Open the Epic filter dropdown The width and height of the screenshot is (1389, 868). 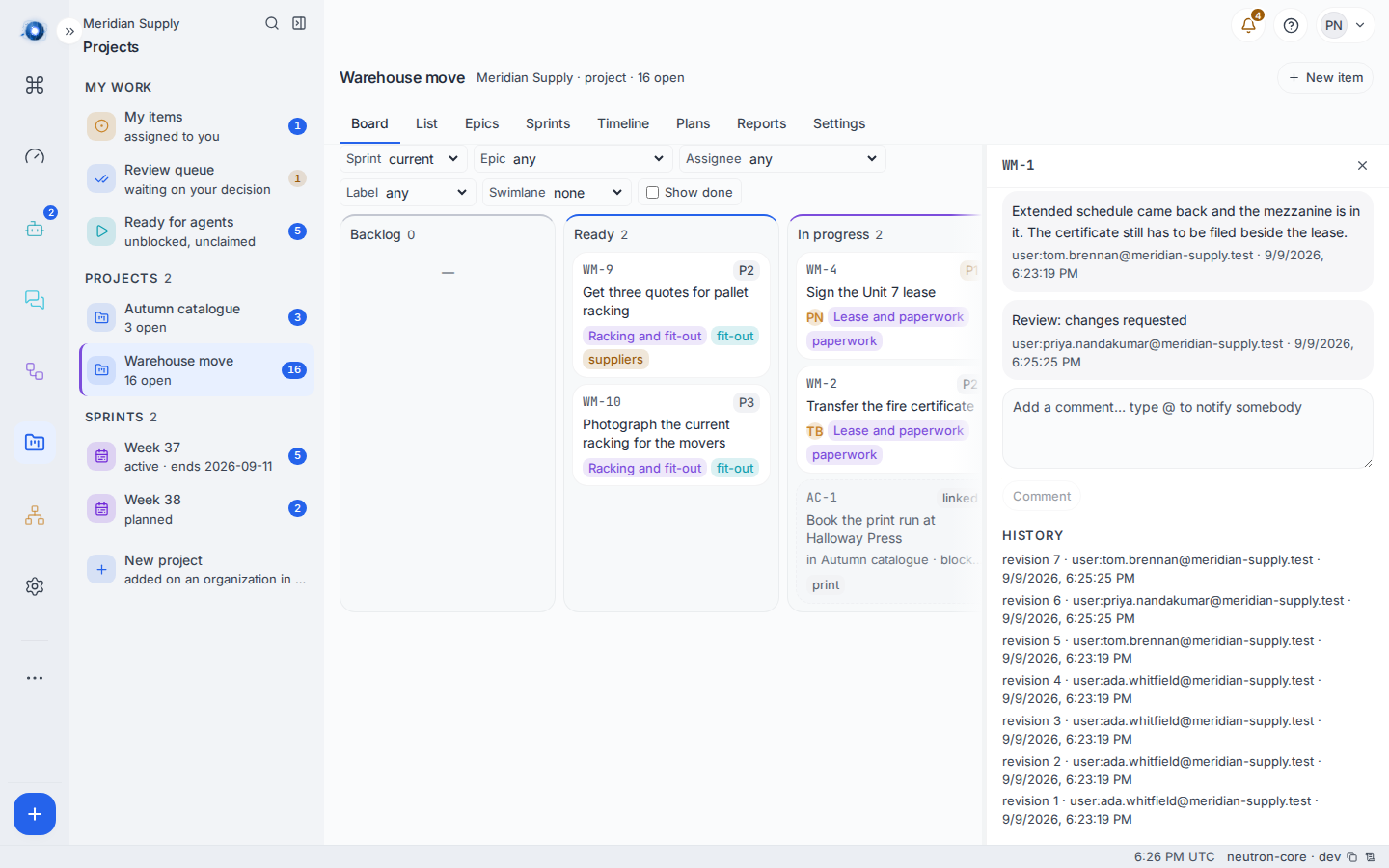(573, 159)
